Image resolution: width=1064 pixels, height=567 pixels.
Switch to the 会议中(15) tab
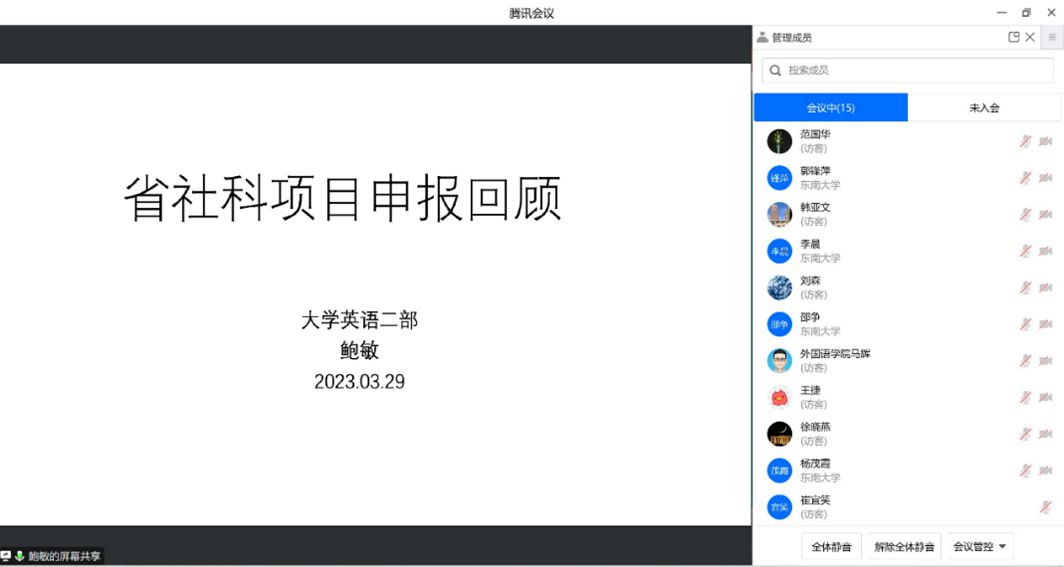(831, 108)
